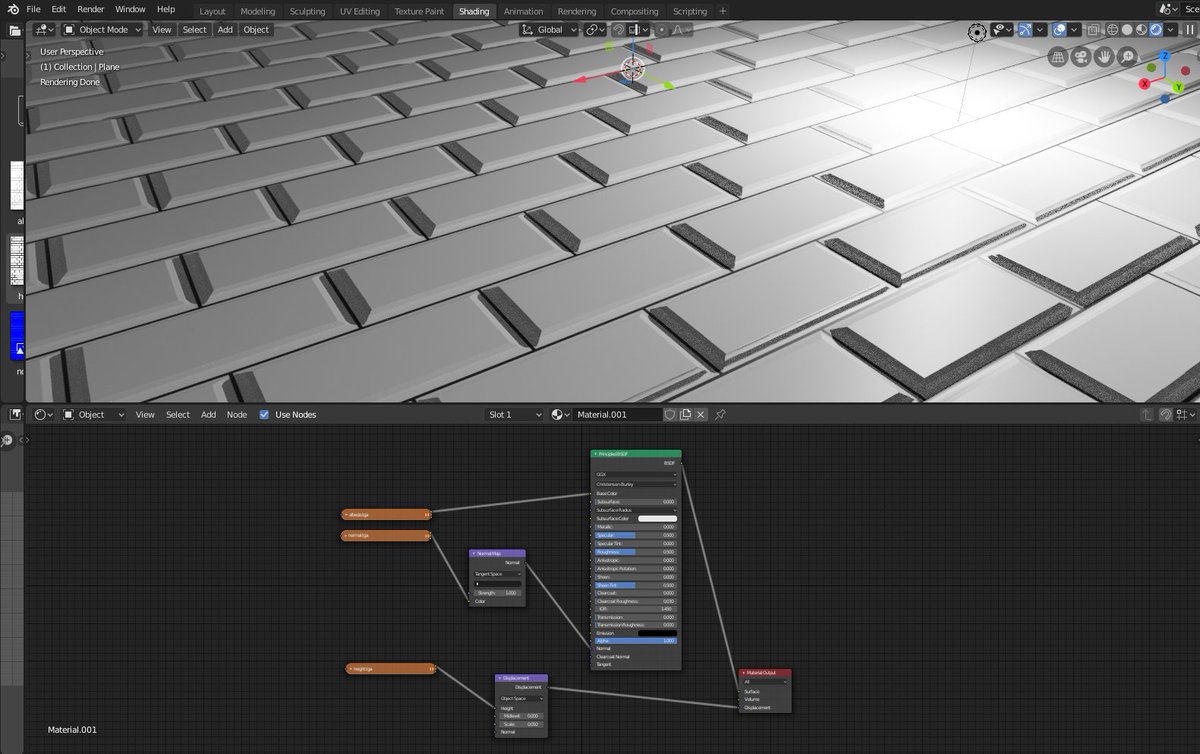Open the Help menu
The height and width of the screenshot is (754, 1200).
(x=166, y=9)
